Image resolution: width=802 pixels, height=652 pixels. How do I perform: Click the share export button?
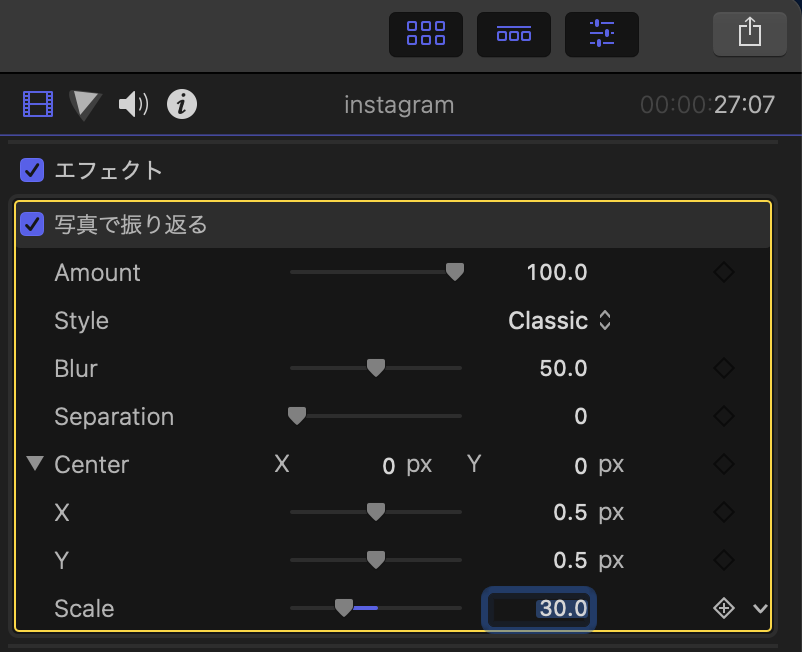tap(750, 34)
